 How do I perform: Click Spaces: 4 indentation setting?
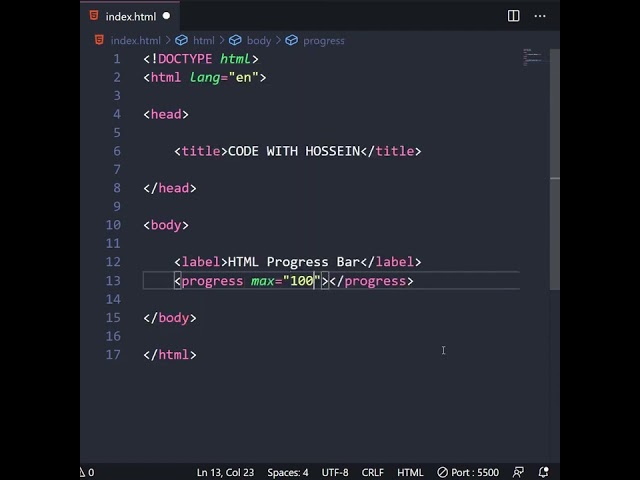coord(288,472)
